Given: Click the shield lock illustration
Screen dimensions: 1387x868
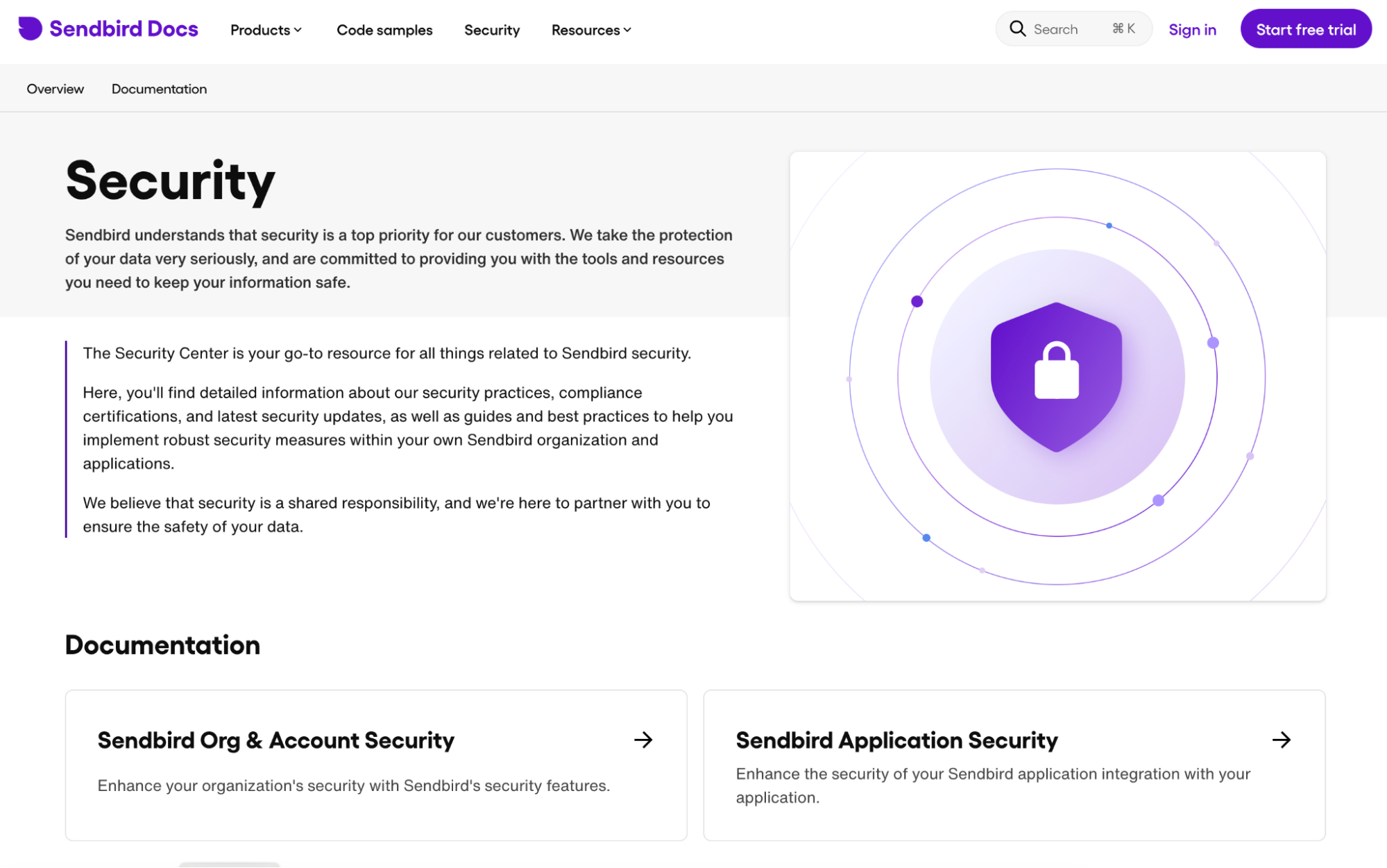Looking at the screenshot, I should click(x=1056, y=377).
